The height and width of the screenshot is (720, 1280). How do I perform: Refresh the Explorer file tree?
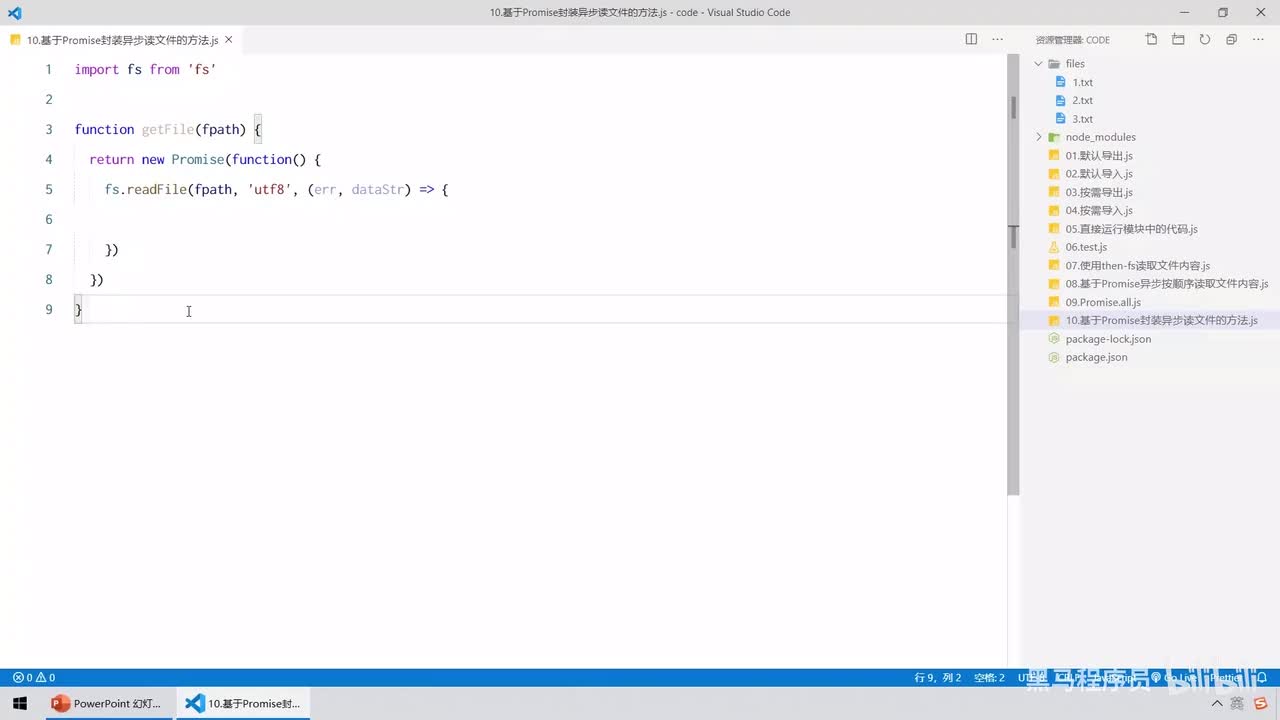click(x=1205, y=40)
